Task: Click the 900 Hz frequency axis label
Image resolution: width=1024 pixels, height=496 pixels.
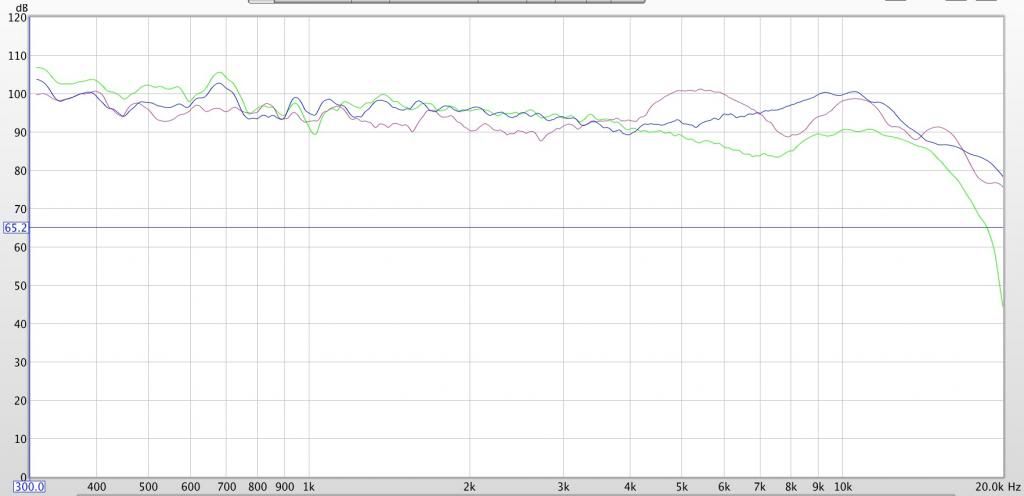Action: click(285, 487)
